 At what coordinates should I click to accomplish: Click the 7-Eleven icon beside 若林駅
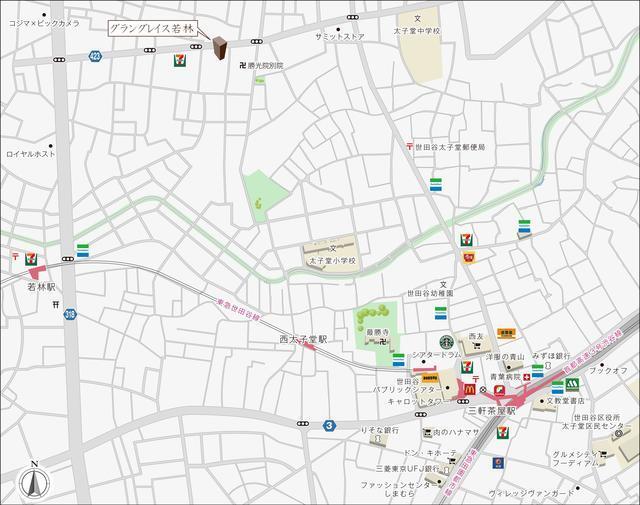click(32, 258)
